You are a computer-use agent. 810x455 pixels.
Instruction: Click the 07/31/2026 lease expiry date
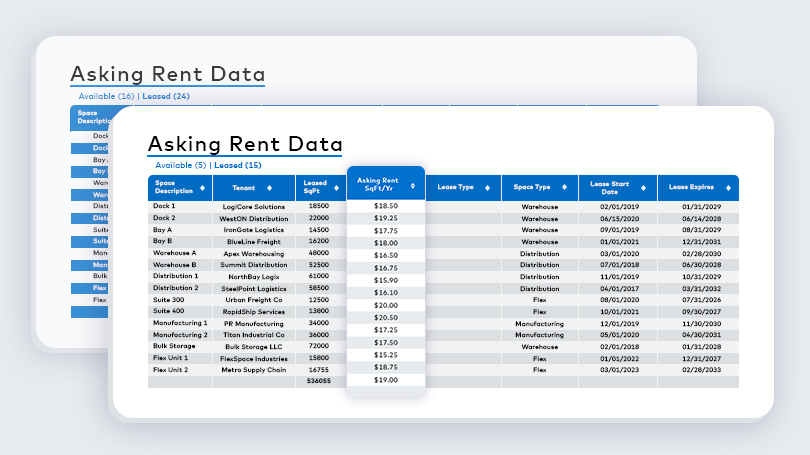coord(702,300)
